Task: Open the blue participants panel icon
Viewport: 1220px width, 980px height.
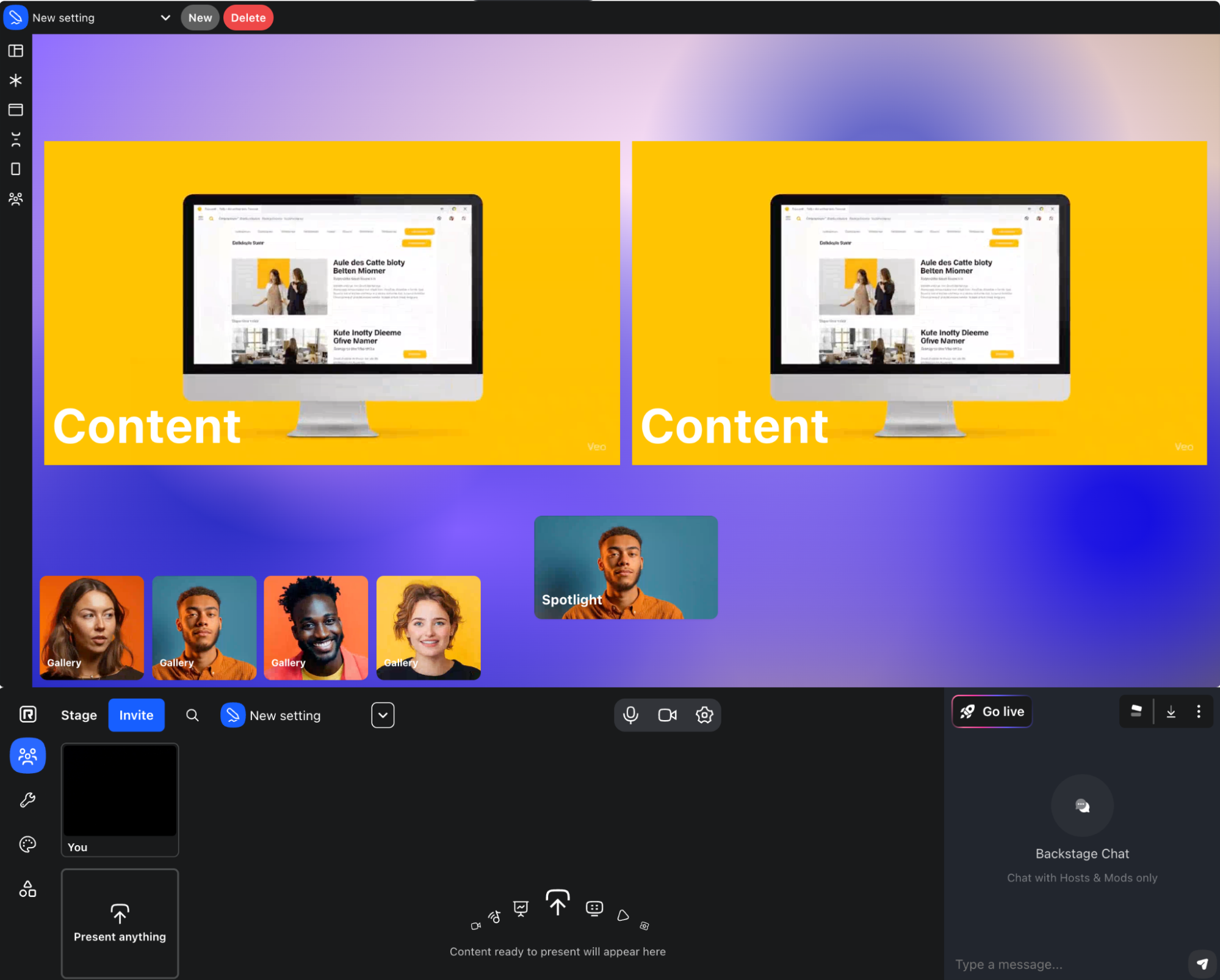Action: coord(27,755)
